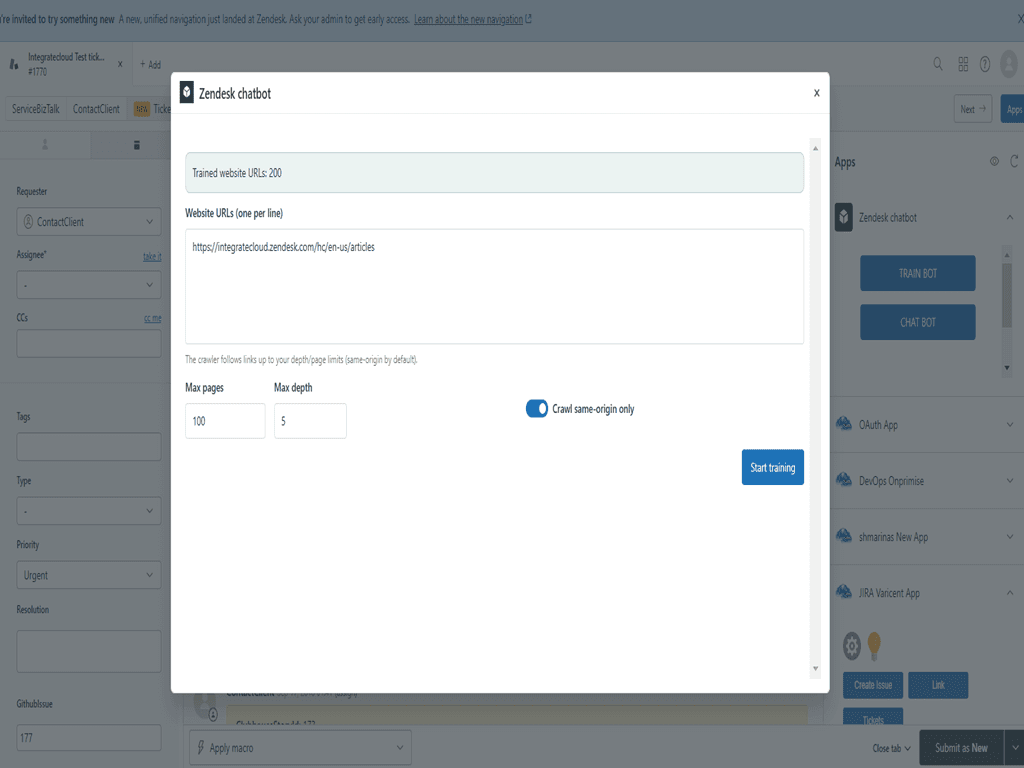
Task: Expand the OAuth App section
Action: 1010,424
